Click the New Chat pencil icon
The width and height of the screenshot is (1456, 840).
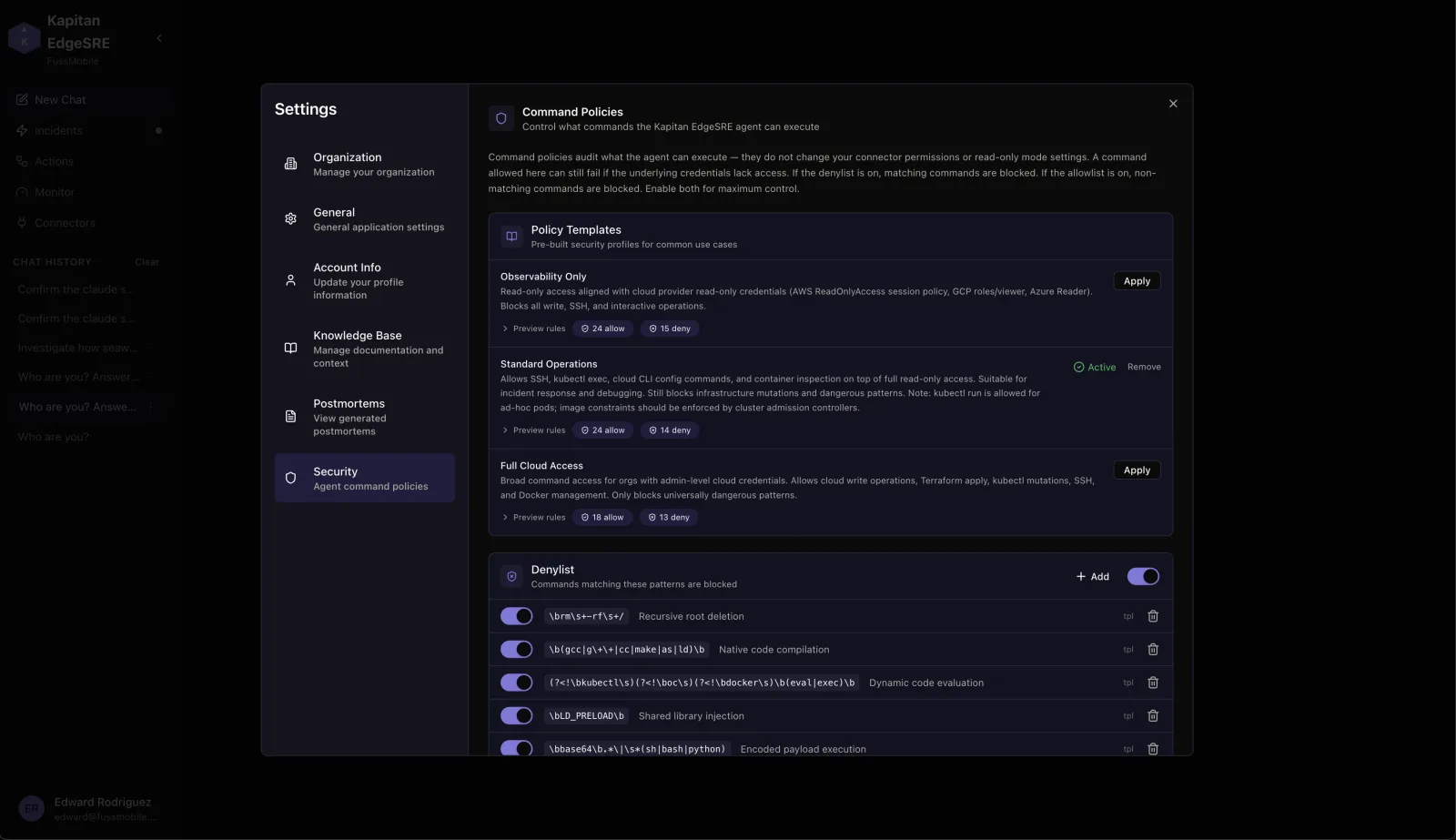point(22,99)
